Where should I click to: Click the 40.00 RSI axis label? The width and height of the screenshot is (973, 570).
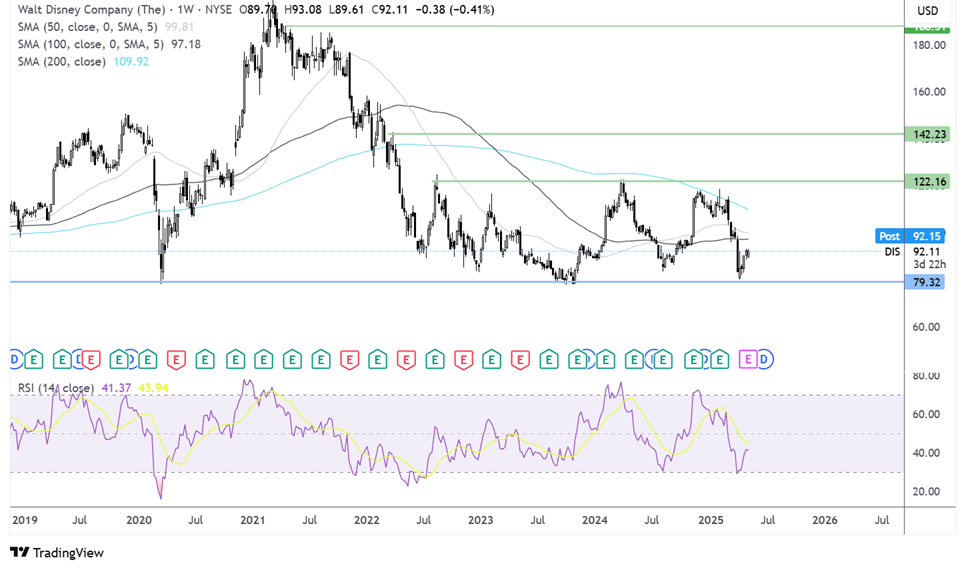926,453
